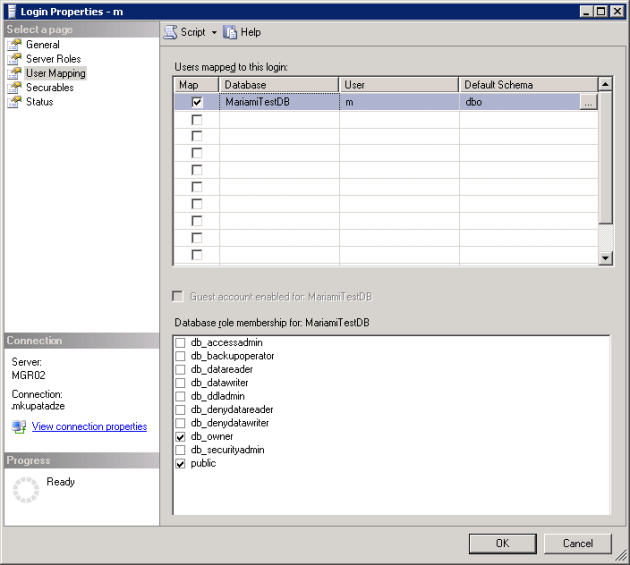Click the Map column header
This screenshot has width=630, height=565.
[x=196, y=85]
